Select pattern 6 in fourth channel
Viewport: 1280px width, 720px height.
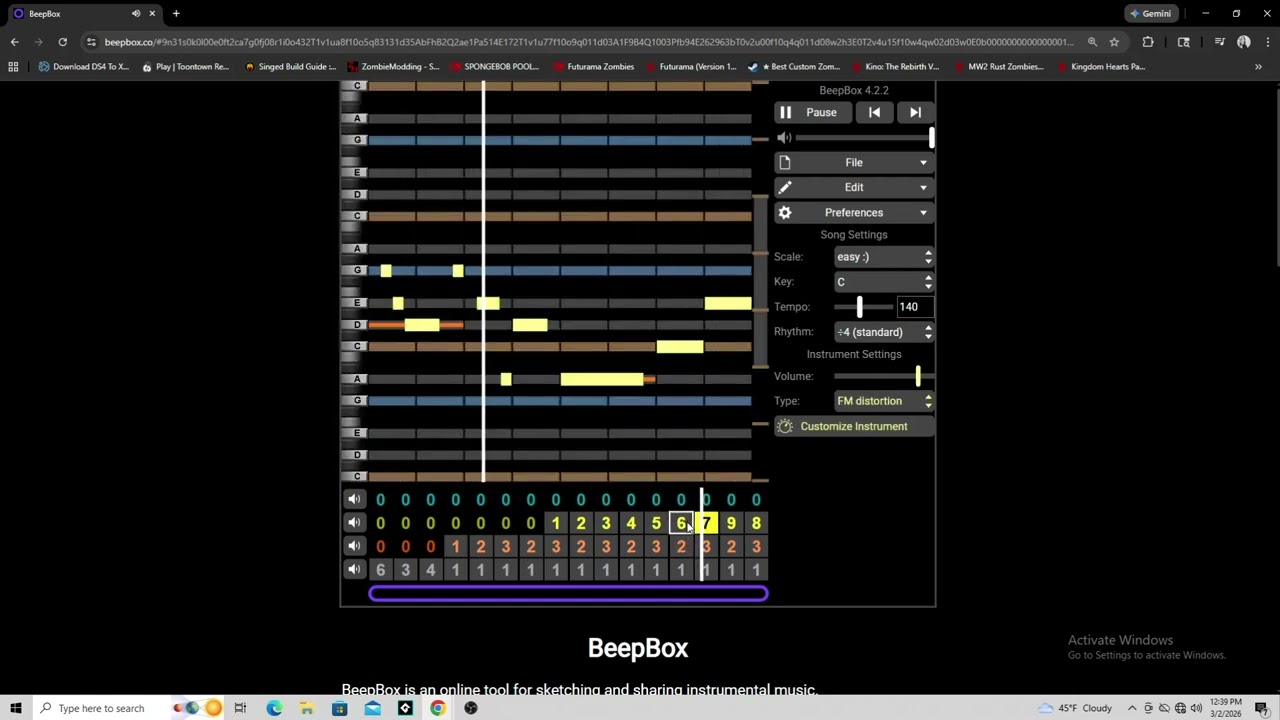[380, 570]
